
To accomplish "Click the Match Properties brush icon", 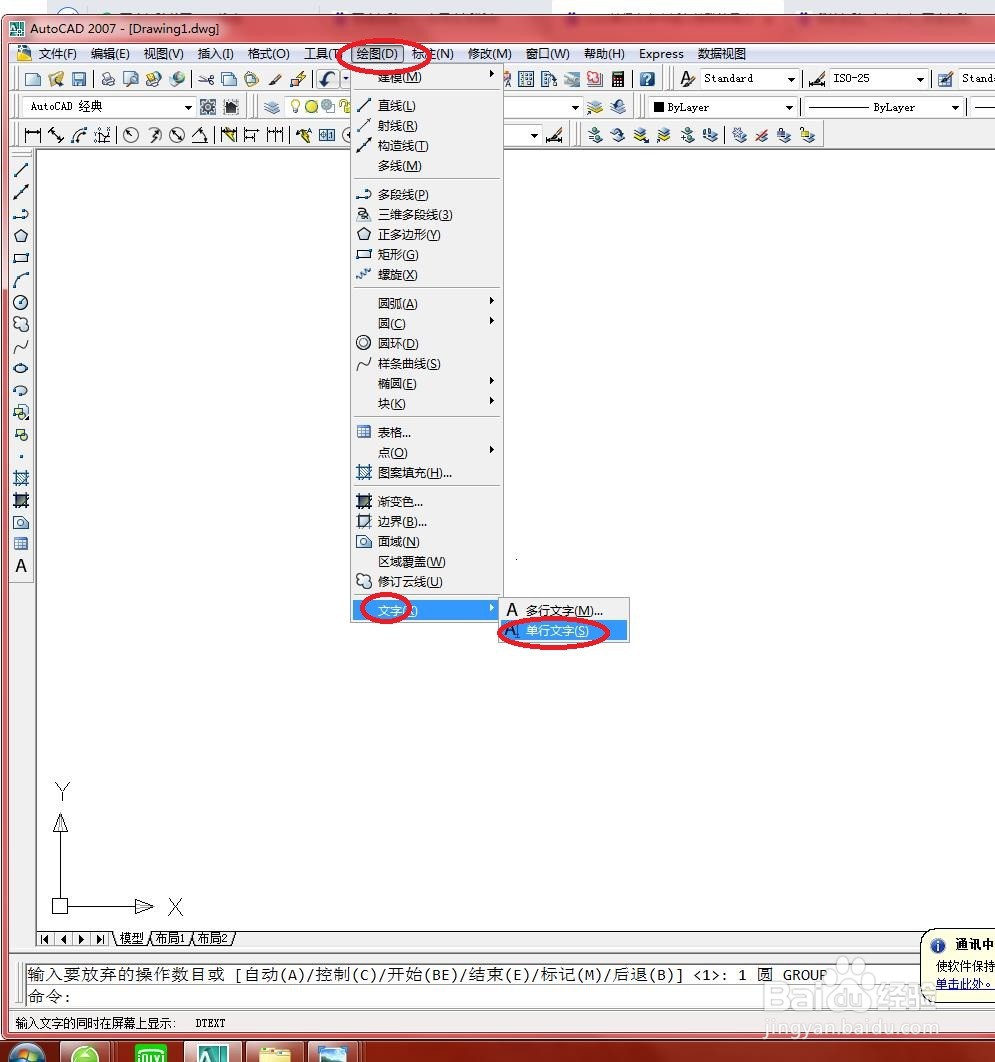I will click(275, 79).
